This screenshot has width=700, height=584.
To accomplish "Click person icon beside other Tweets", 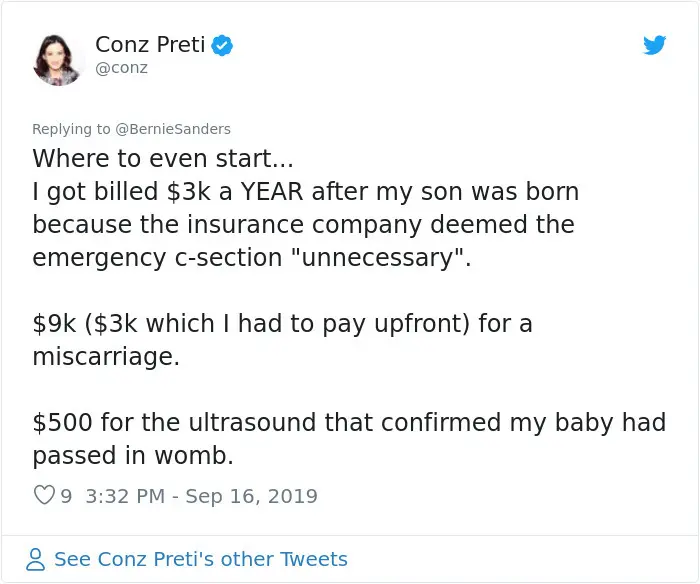I will click(35, 559).
